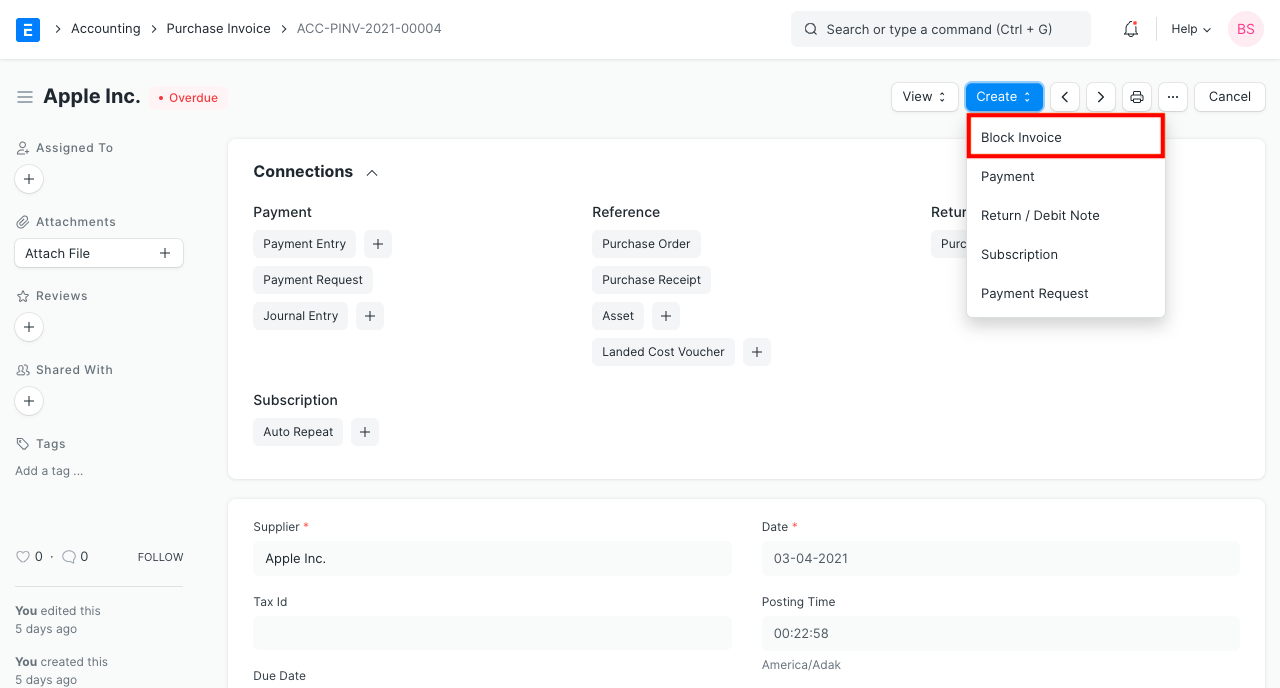Open Purchase Invoice from the breadcrumb
This screenshot has height=688, width=1280.
218,28
